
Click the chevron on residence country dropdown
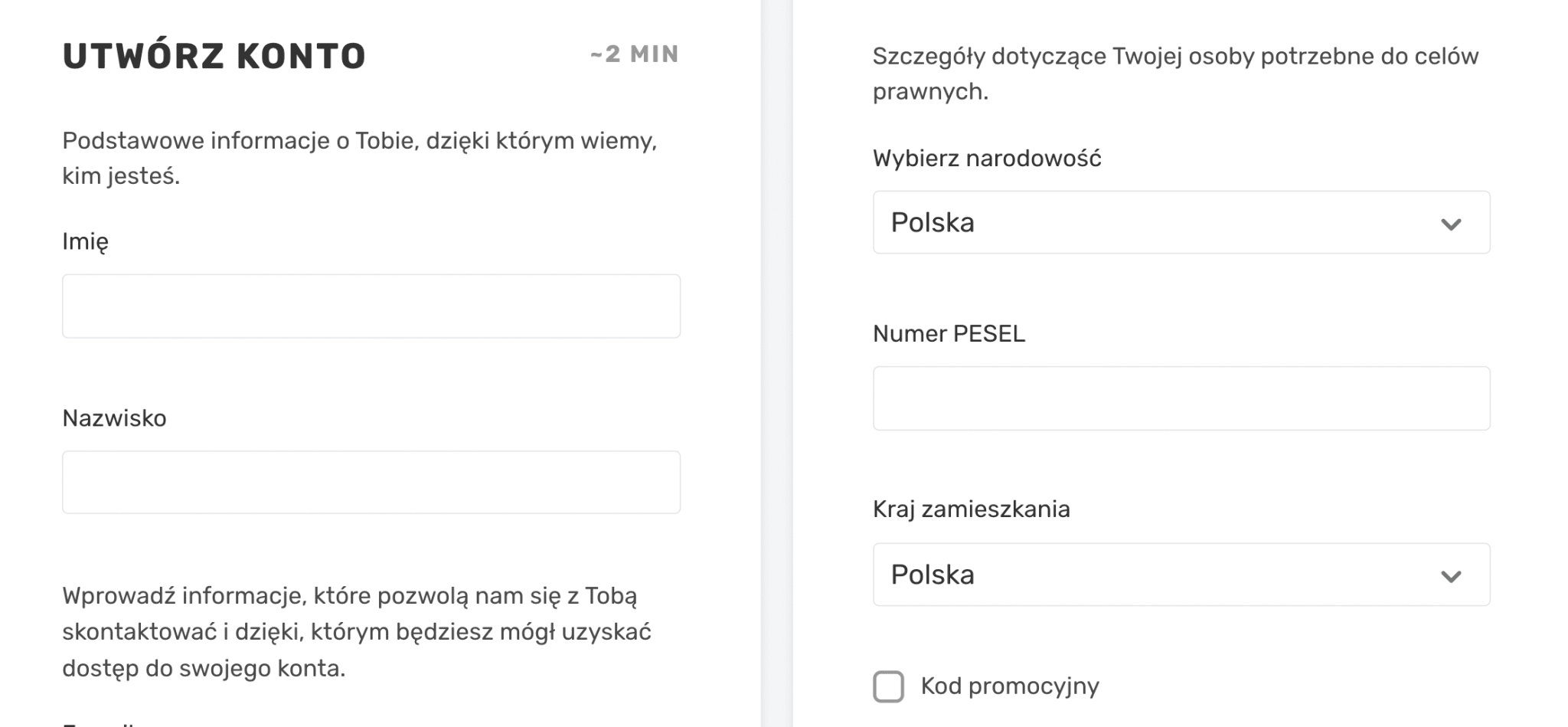click(1451, 575)
